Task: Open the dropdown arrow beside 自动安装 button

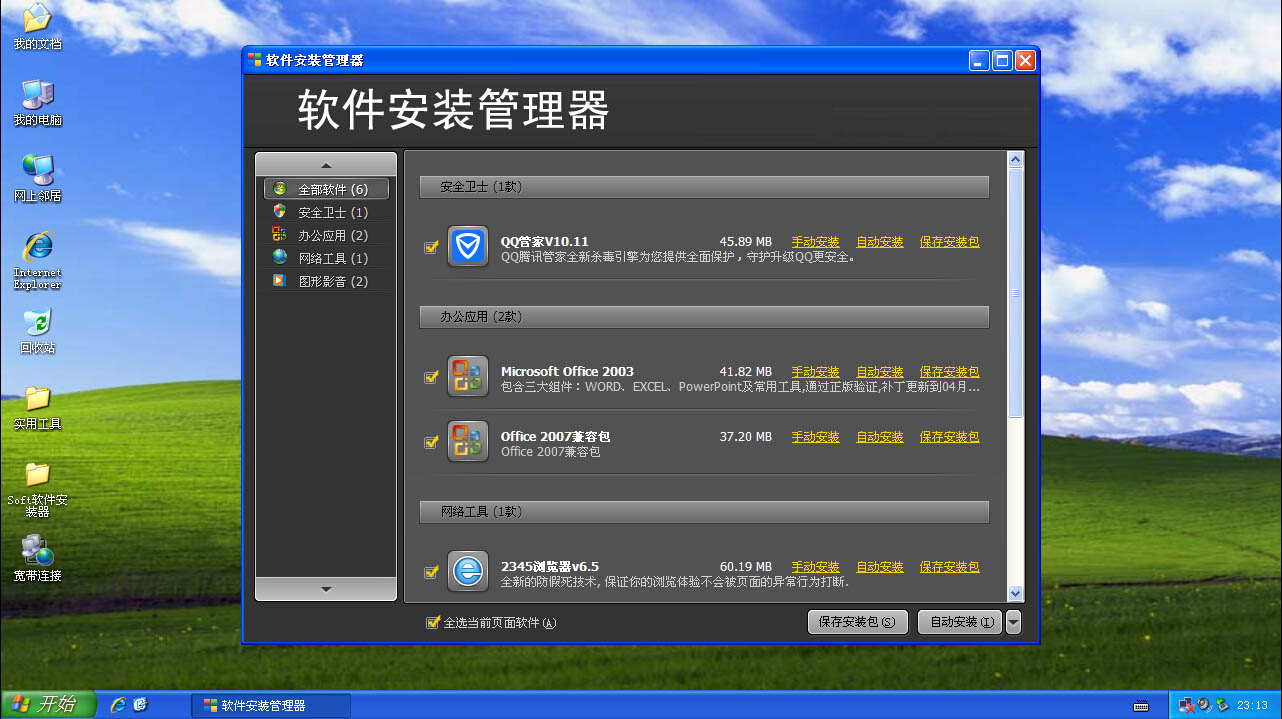Action: coord(1014,622)
